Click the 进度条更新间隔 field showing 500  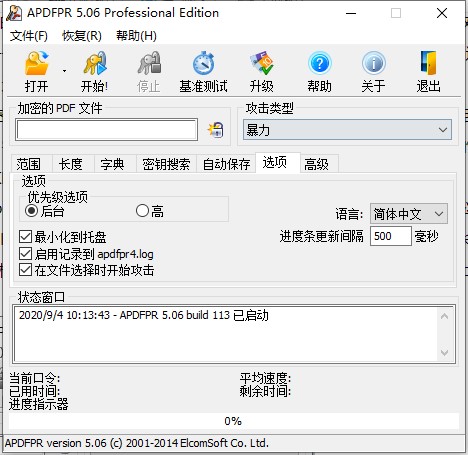pos(391,236)
